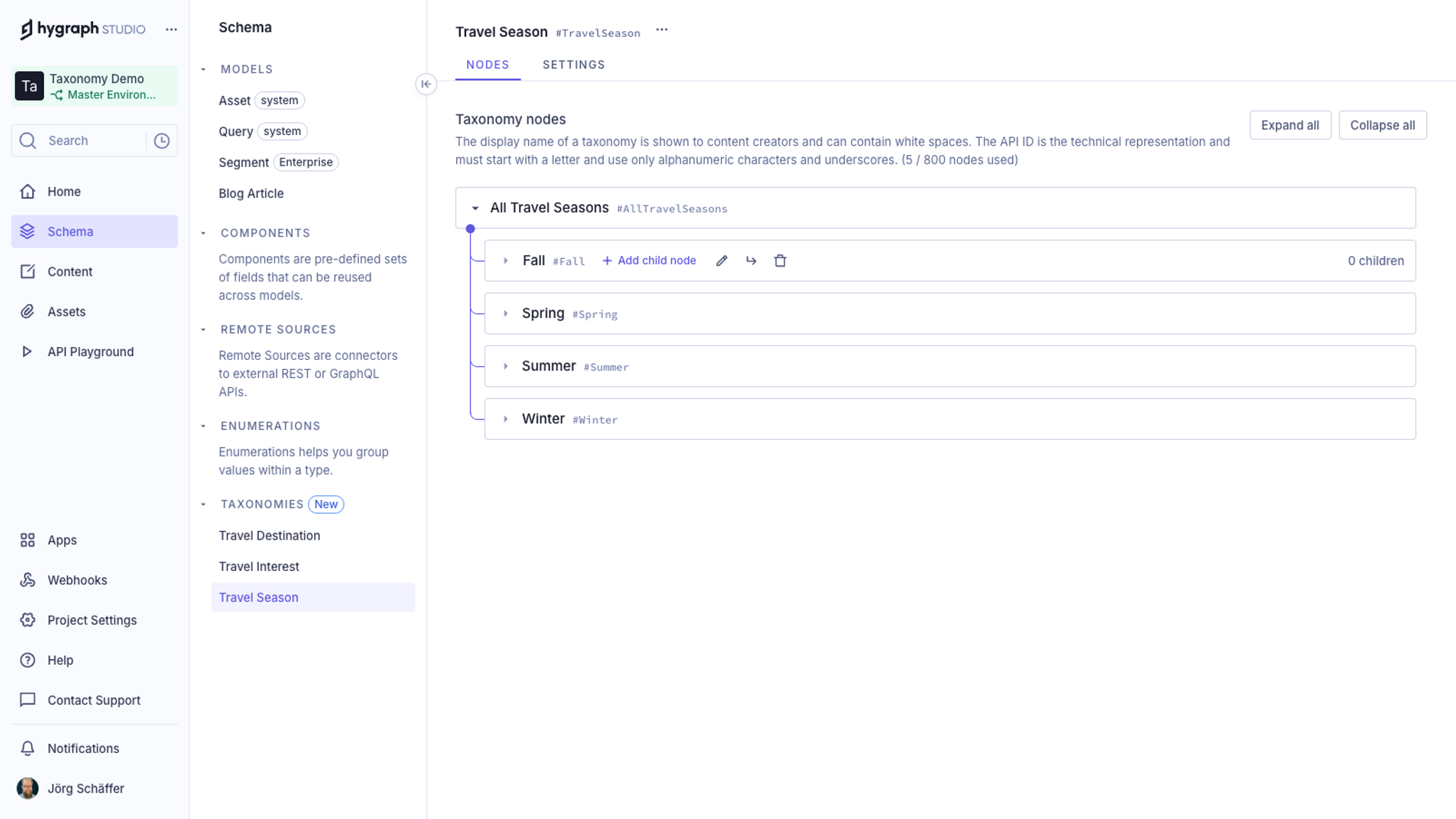Open the API Playground
Image resolution: width=1456 pixels, height=819 pixels.
pyautogui.click(x=90, y=352)
